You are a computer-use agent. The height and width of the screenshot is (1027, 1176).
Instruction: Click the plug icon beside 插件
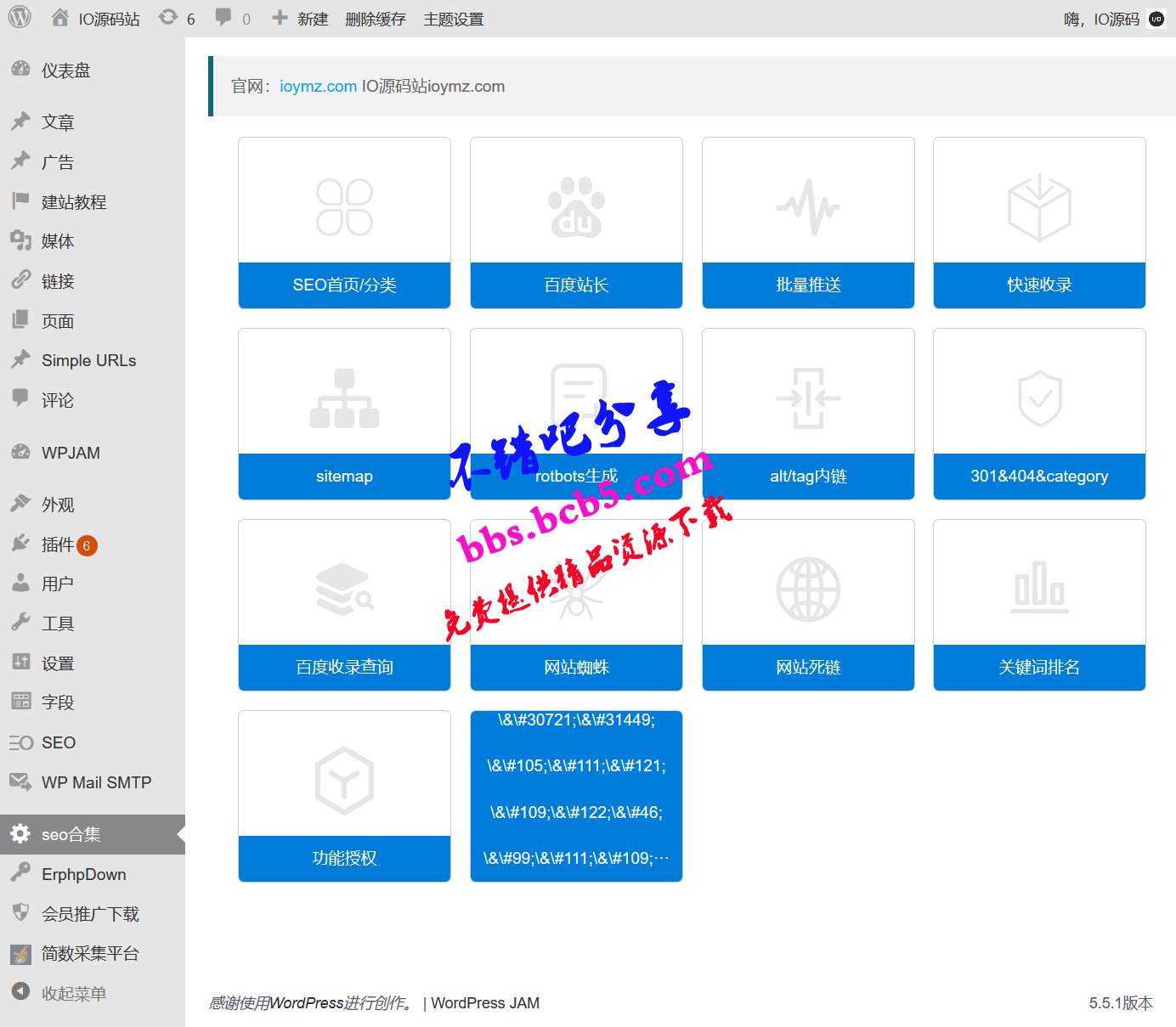coord(21,544)
